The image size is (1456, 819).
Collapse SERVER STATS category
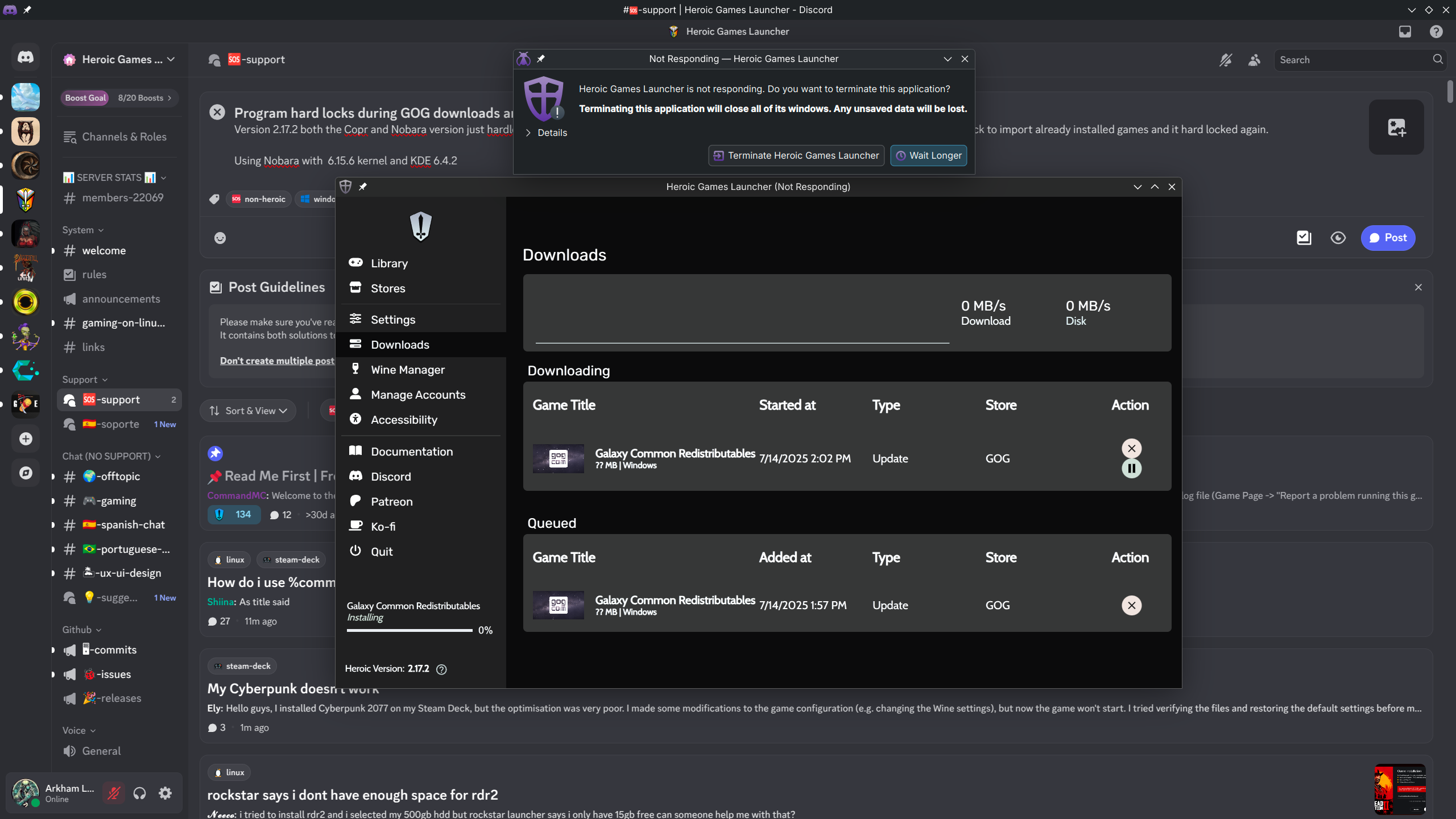(x=114, y=177)
